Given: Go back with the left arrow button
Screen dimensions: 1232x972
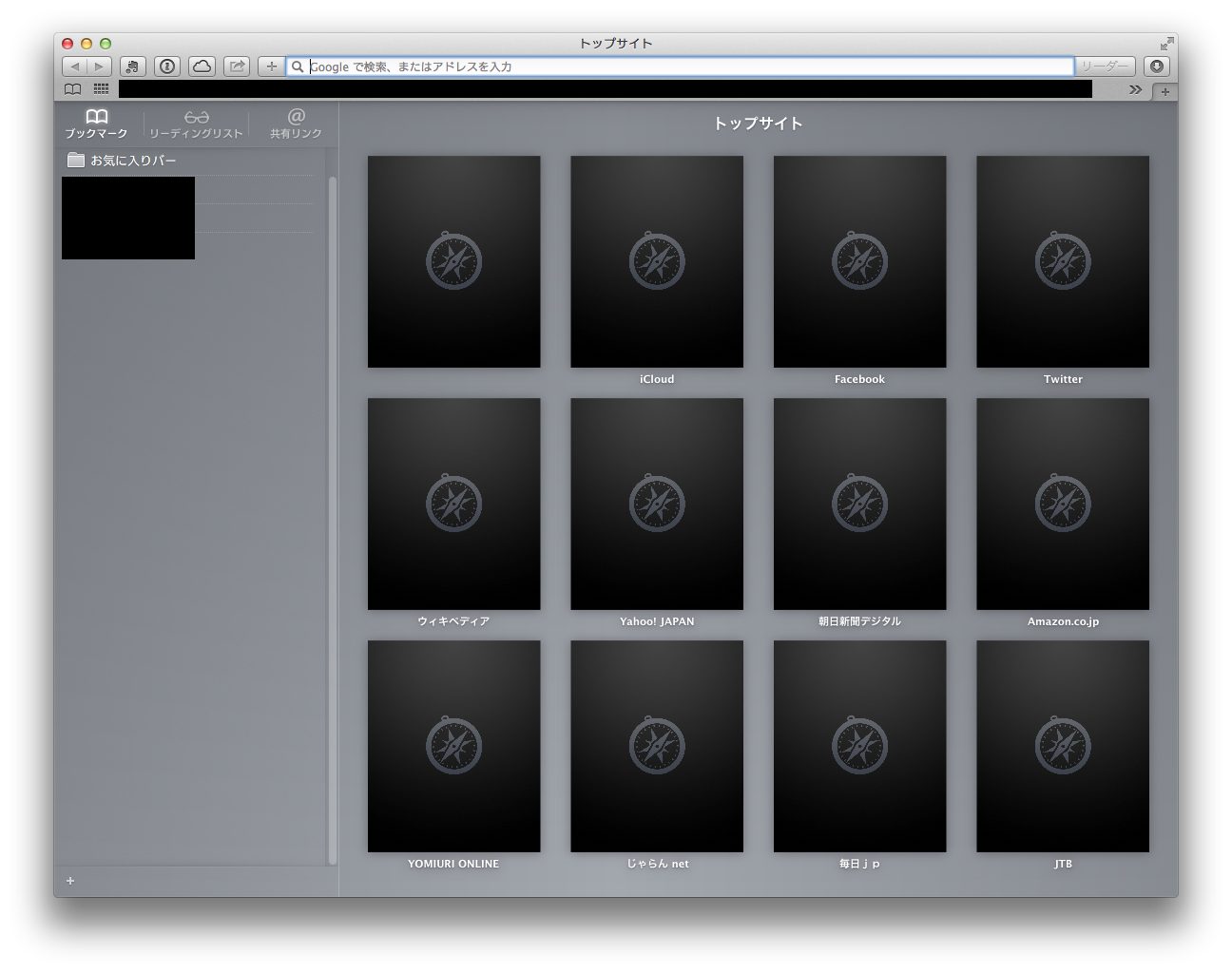Looking at the screenshot, I should coord(75,67).
